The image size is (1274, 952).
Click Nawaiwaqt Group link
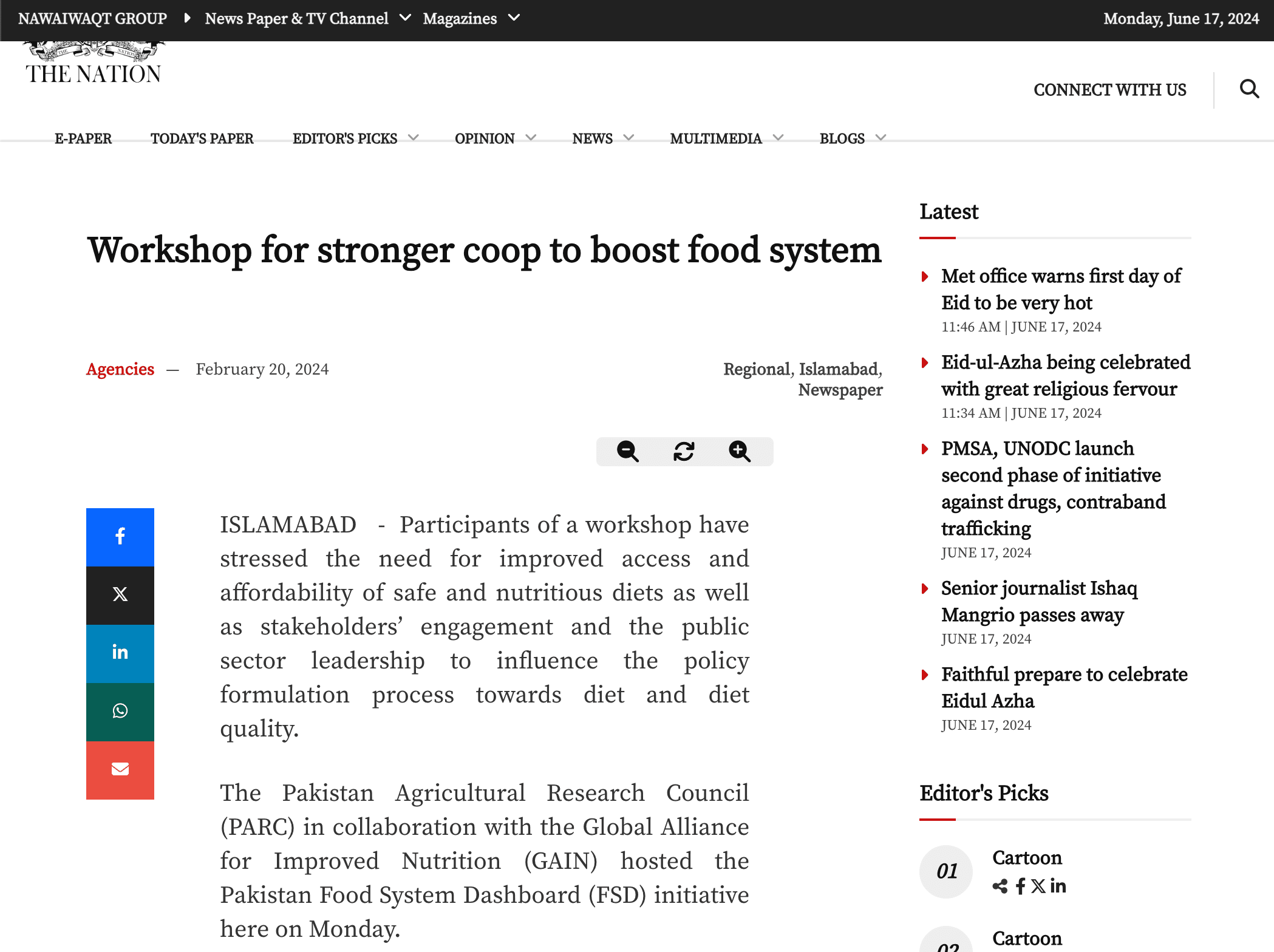point(92,18)
